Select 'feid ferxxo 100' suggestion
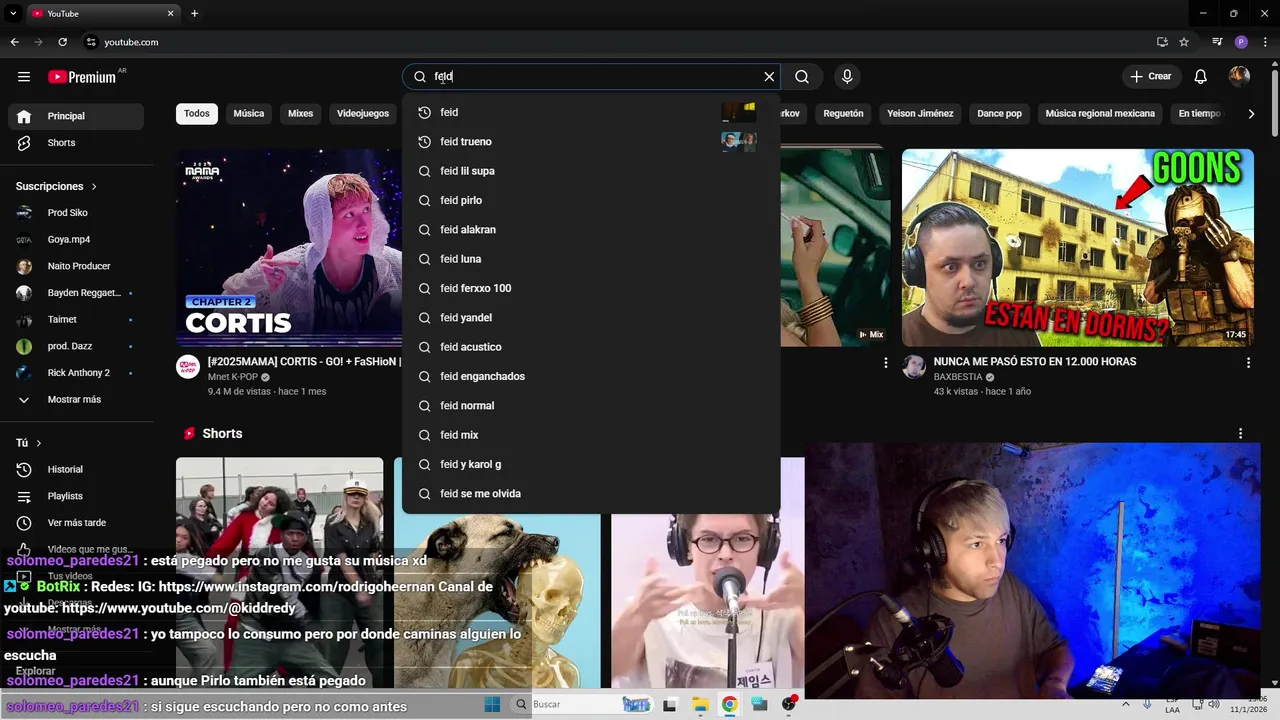The width and height of the screenshot is (1280, 720). click(590, 288)
